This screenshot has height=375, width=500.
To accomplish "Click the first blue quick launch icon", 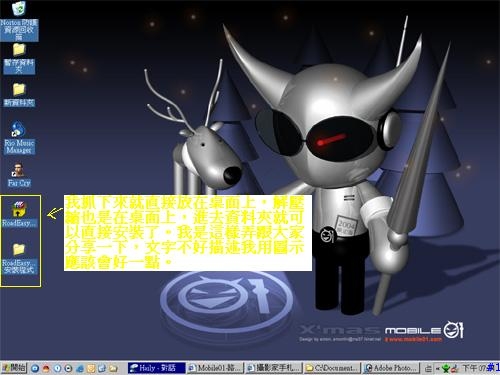I will click(x=35, y=368).
